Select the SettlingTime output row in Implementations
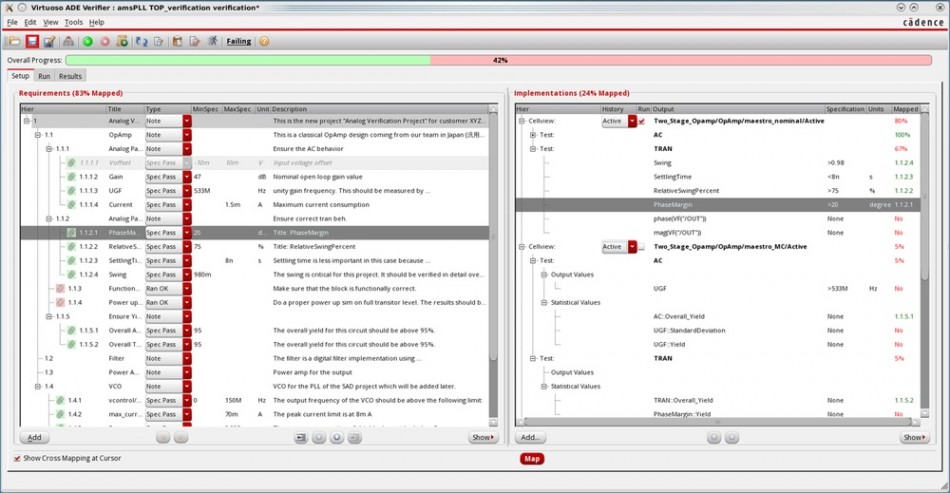The width and height of the screenshot is (950, 493). click(718, 177)
